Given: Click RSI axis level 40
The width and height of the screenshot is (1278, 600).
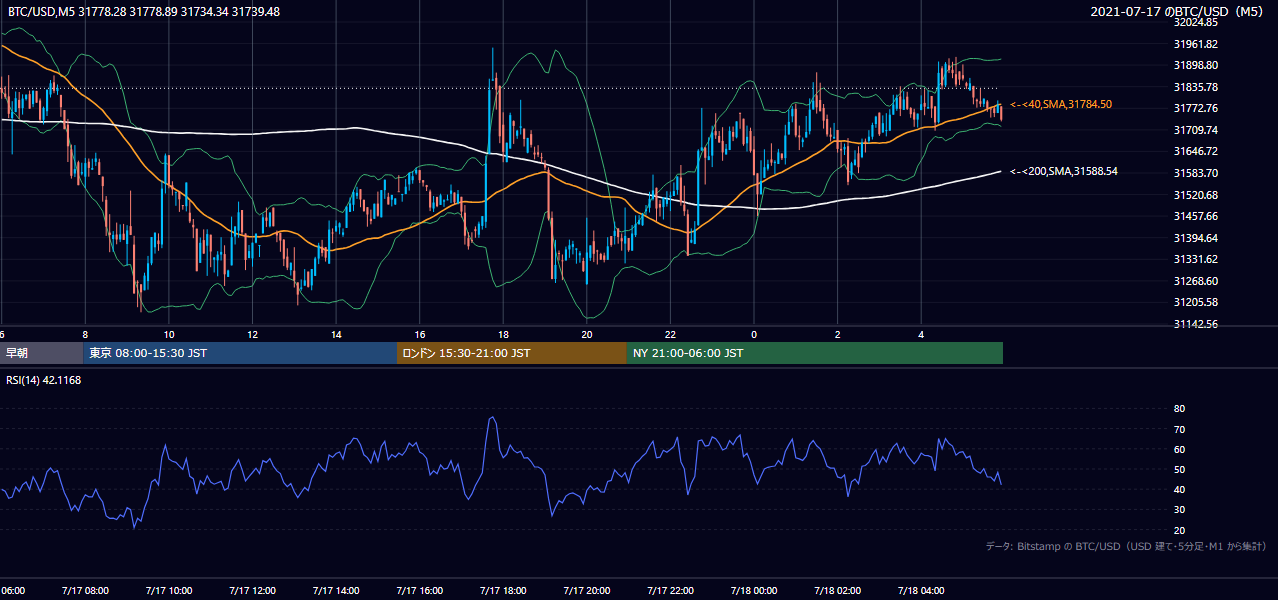Looking at the screenshot, I should (1179, 489).
